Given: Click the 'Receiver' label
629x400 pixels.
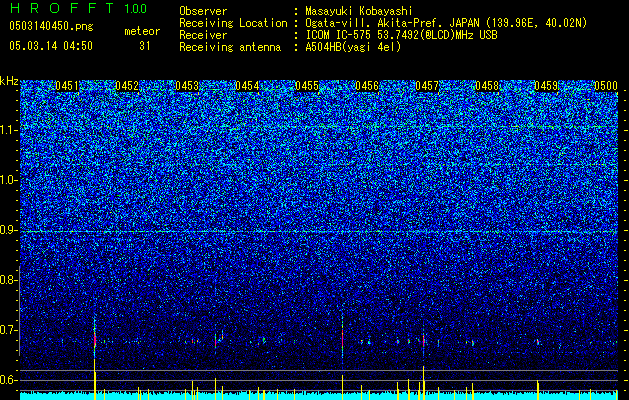Looking at the screenshot, I should (x=203, y=35).
